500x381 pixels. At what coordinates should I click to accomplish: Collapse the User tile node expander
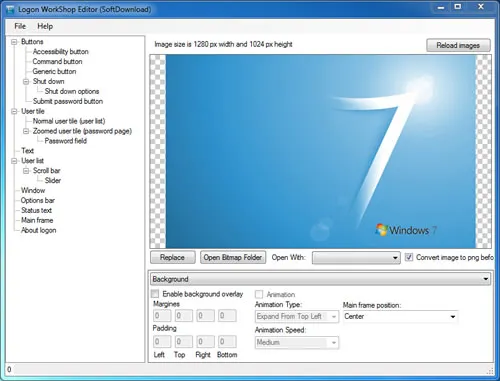[14, 111]
